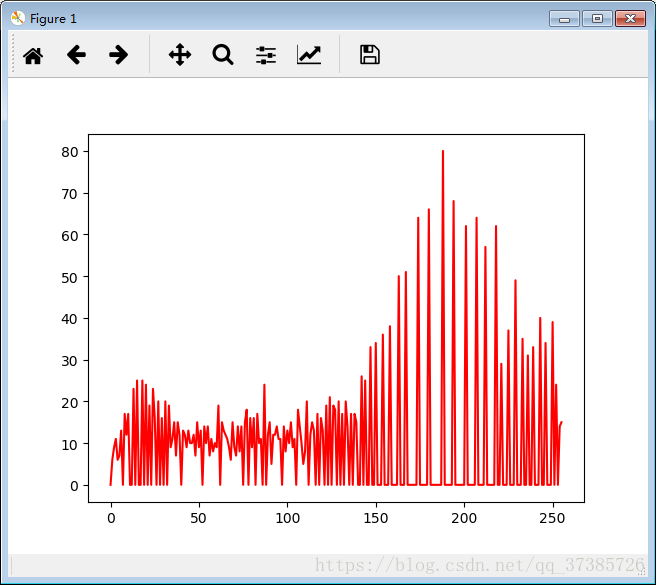Open the Configure subplots dialog

pos(266,55)
